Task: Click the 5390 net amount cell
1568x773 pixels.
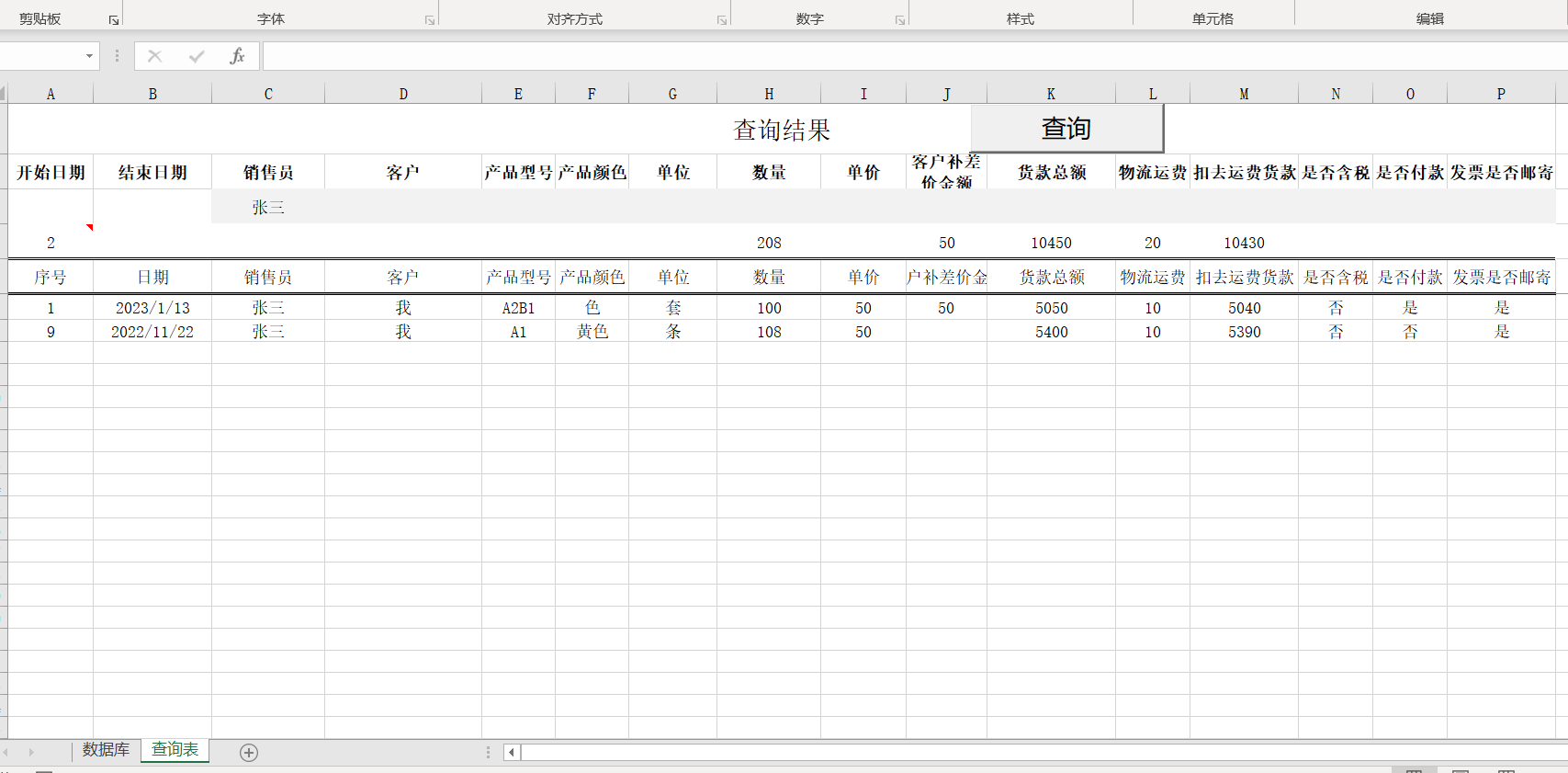Action: (x=1244, y=332)
